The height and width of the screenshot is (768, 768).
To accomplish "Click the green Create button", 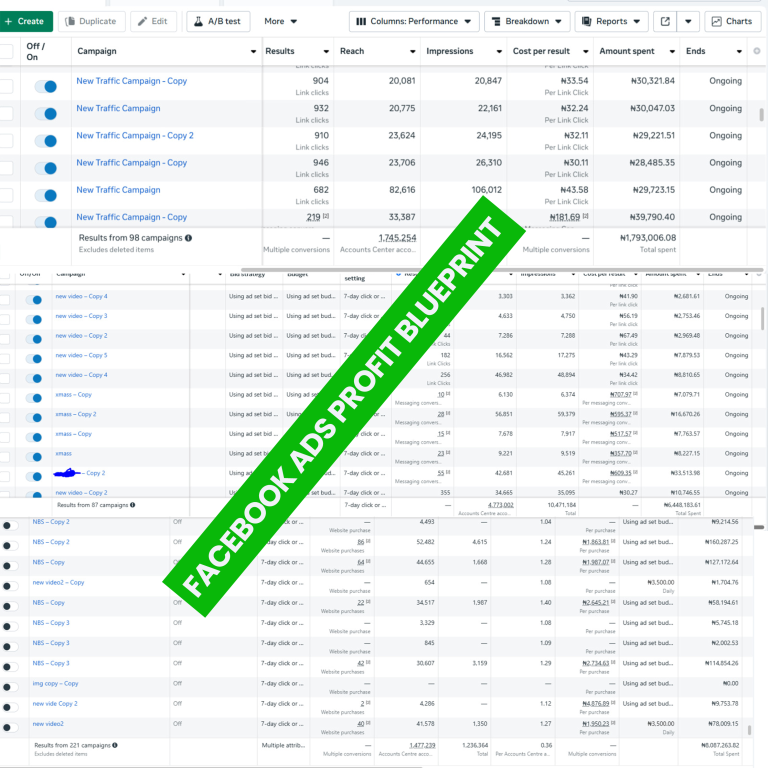I will click(24, 22).
